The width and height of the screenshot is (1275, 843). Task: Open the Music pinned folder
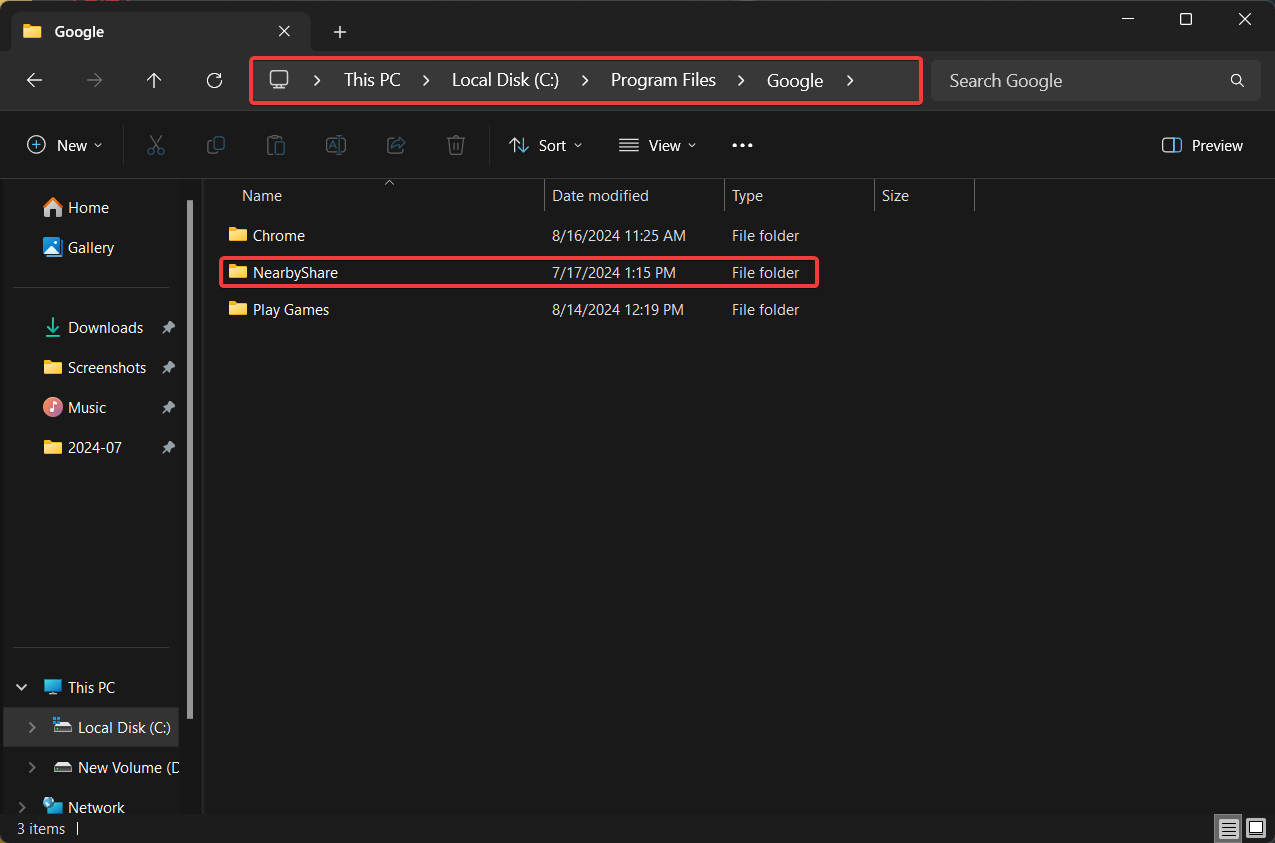74,407
